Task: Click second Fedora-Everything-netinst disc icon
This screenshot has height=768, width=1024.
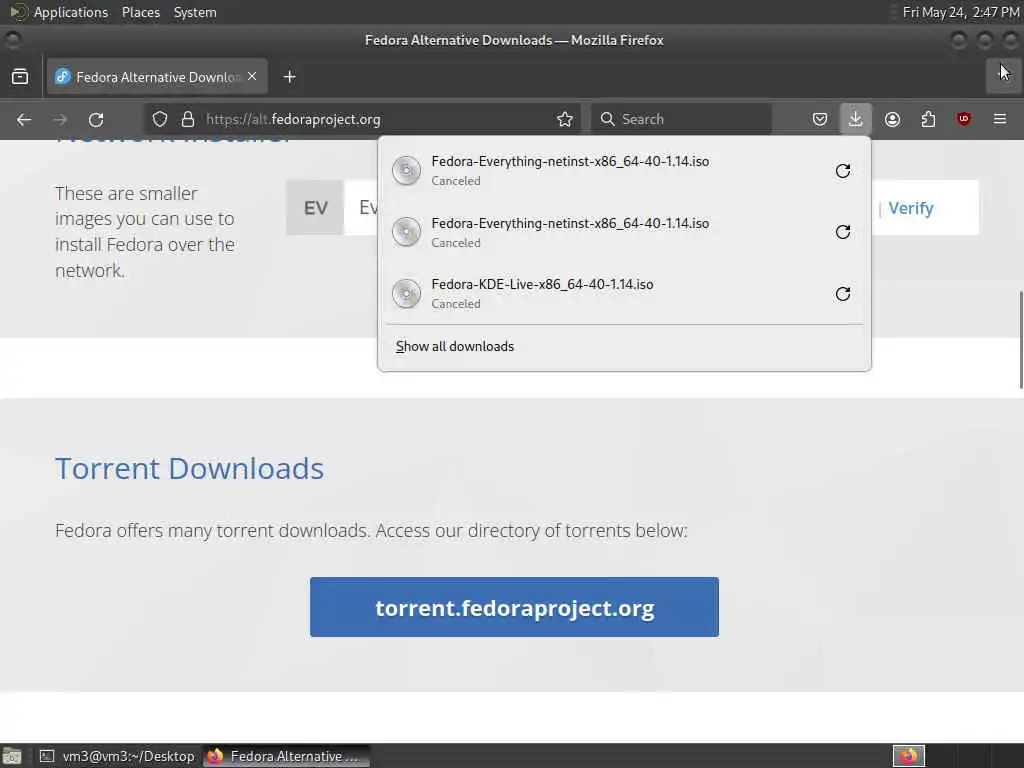Action: click(x=406, y=232)
